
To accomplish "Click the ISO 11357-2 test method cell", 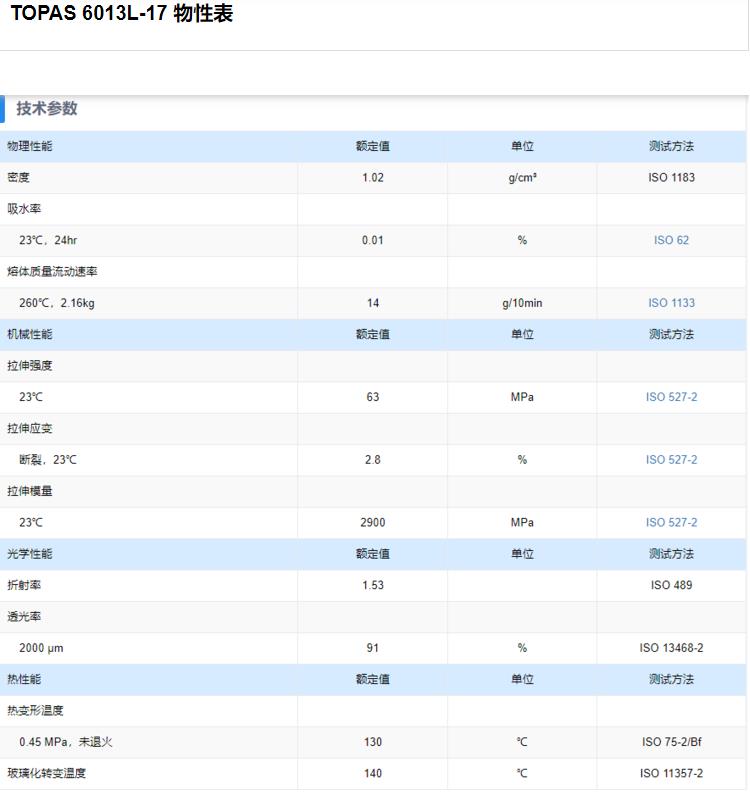I will click(671, 773).
